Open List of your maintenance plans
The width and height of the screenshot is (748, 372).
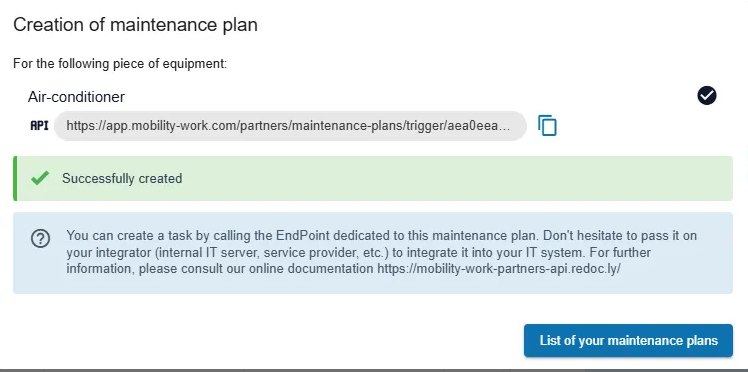tap(628, 341)
